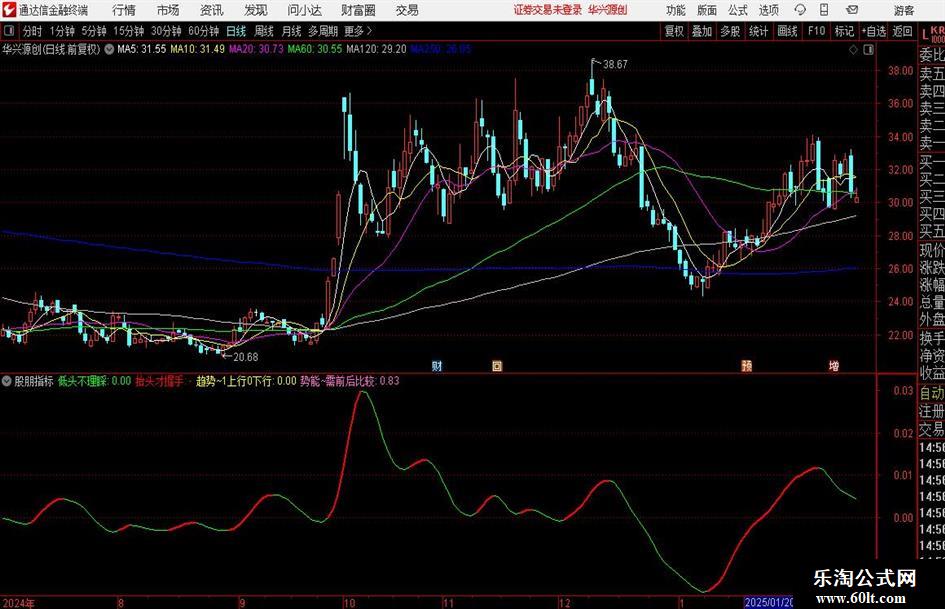Click the 38.67 high price label
Viewport: 945px width, 609px height.
615,64
